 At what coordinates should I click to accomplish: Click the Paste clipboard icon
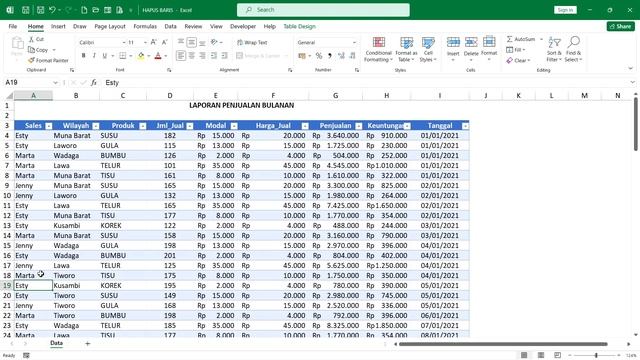coord(17,43)
